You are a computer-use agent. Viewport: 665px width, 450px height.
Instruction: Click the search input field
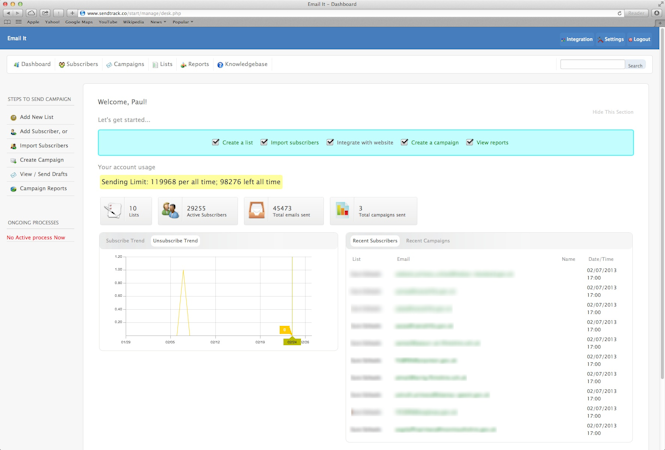click(592, 64)
